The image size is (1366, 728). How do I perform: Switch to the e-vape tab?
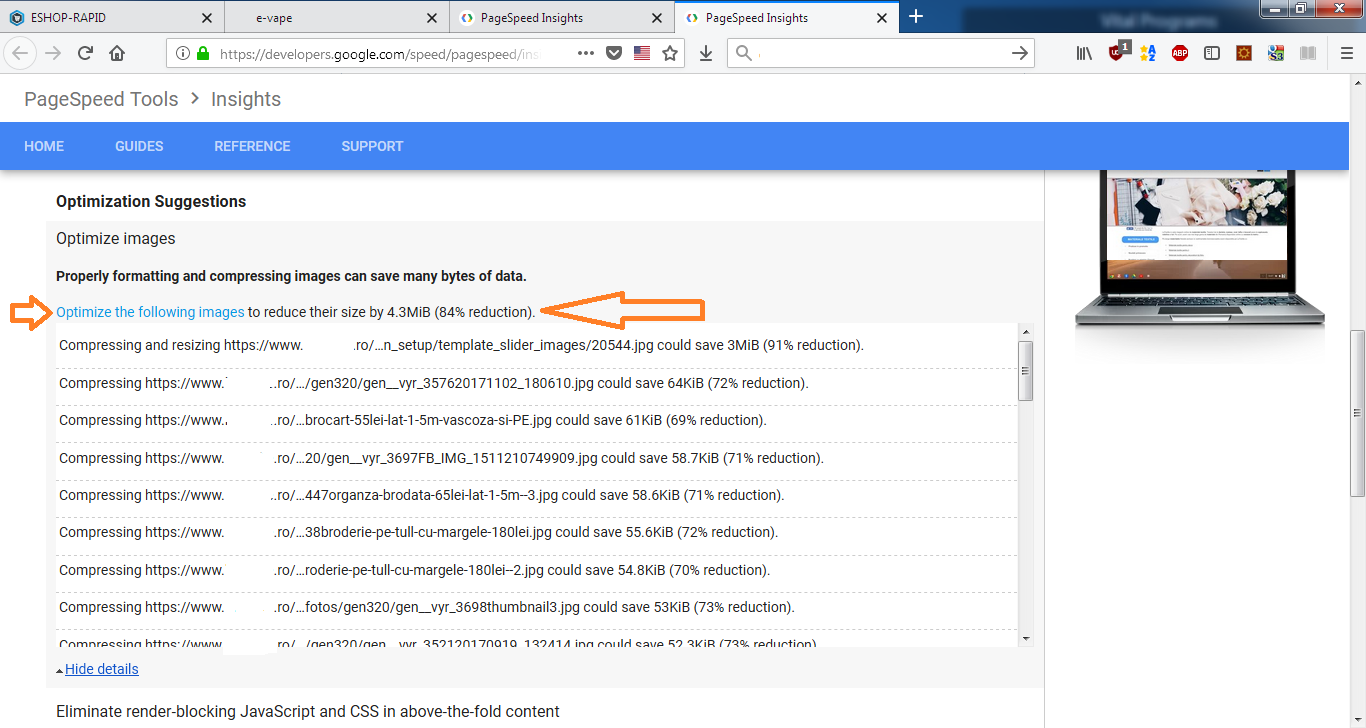pyautogui.click(x=336, y=18)
